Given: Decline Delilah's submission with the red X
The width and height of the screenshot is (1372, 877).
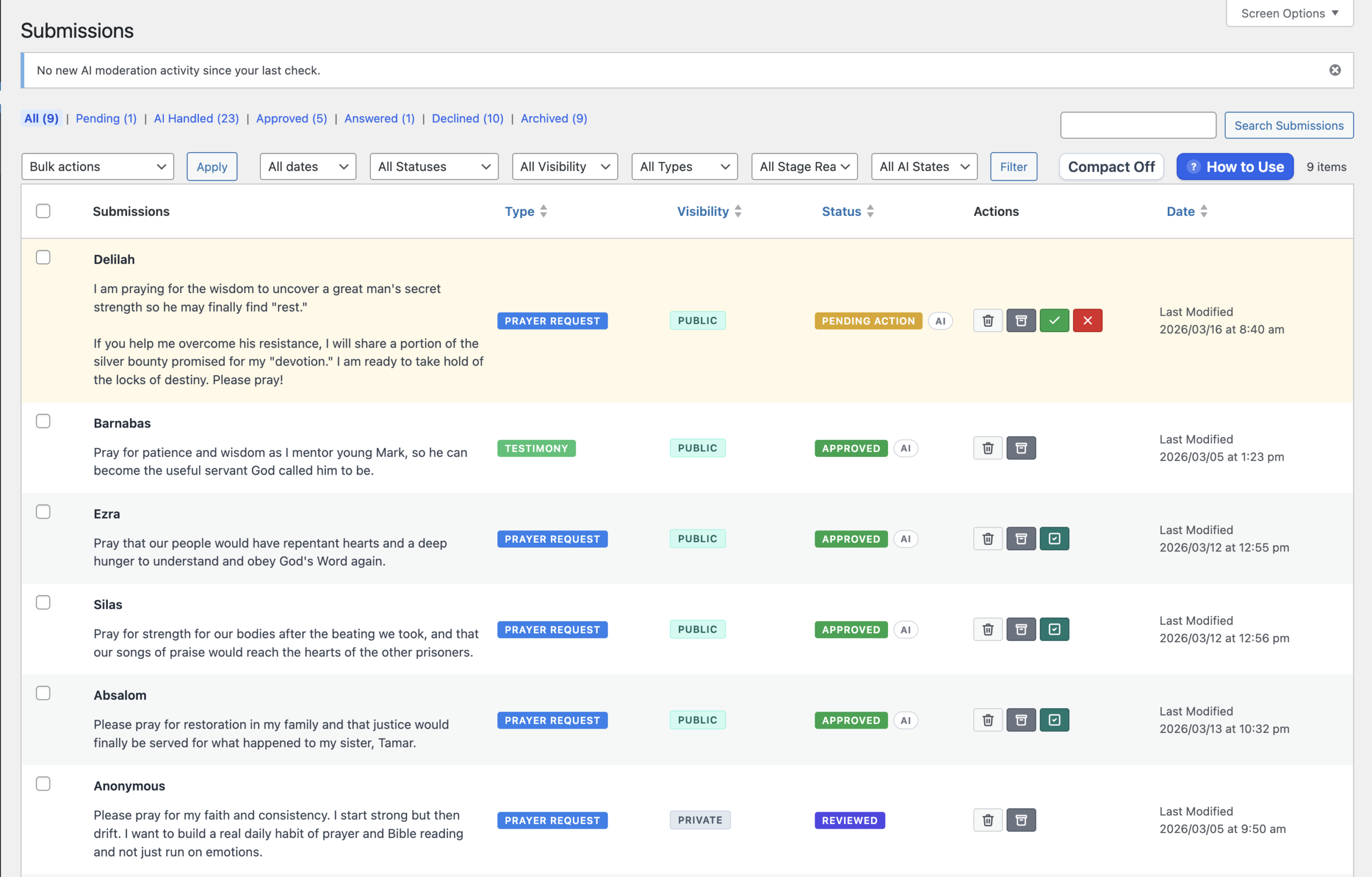Looking at the screenshot, I should [x=1087, y=320].
